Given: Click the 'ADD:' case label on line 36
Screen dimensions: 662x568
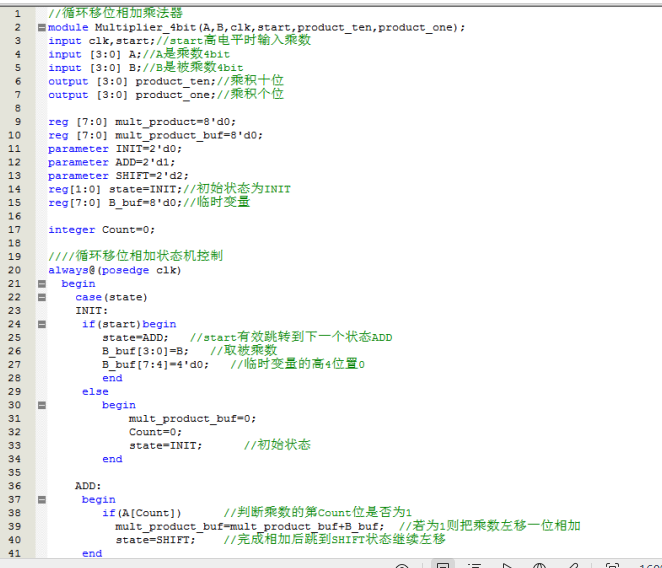Looking at the screenshot, I should coord(88,486).
